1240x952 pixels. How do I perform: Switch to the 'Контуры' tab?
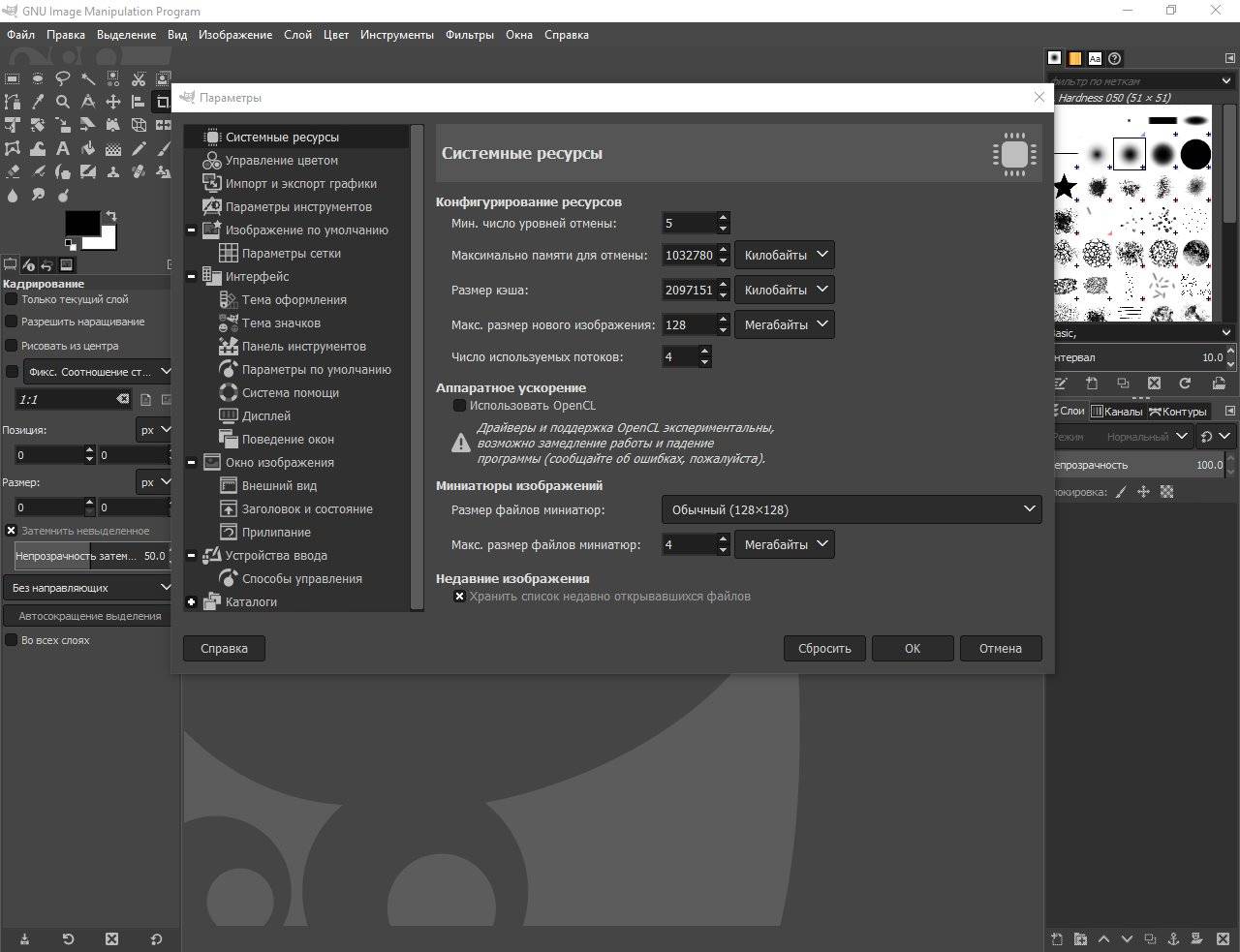[x=1178, y=412]
